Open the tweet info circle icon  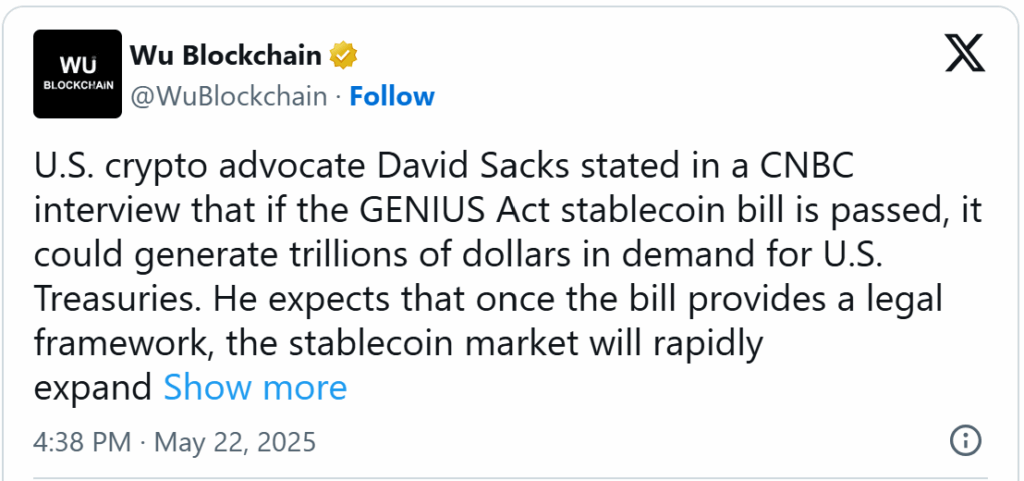click(x=965, y=441)
